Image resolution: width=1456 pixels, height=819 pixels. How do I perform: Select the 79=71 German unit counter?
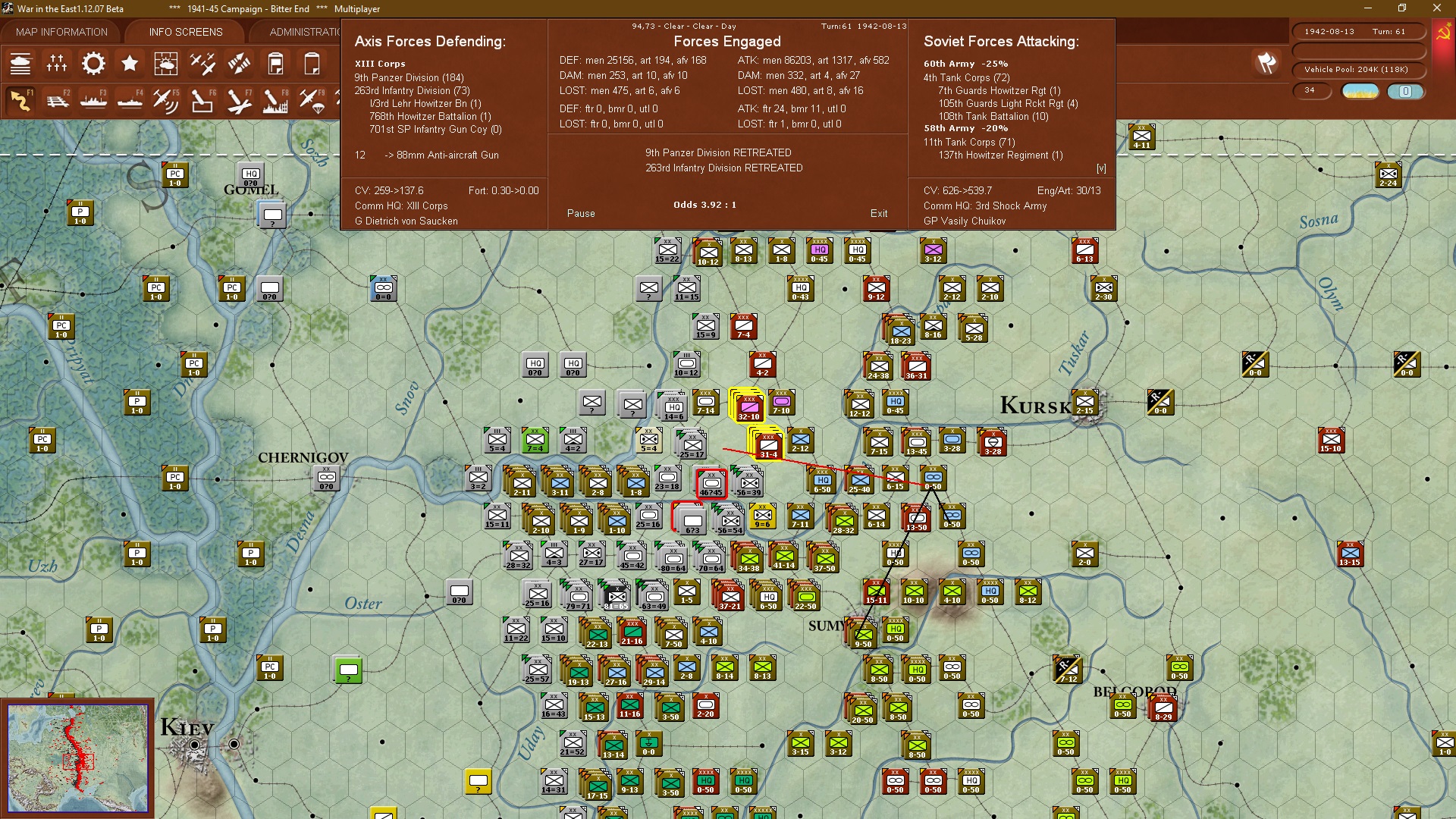tap(578, 596)
